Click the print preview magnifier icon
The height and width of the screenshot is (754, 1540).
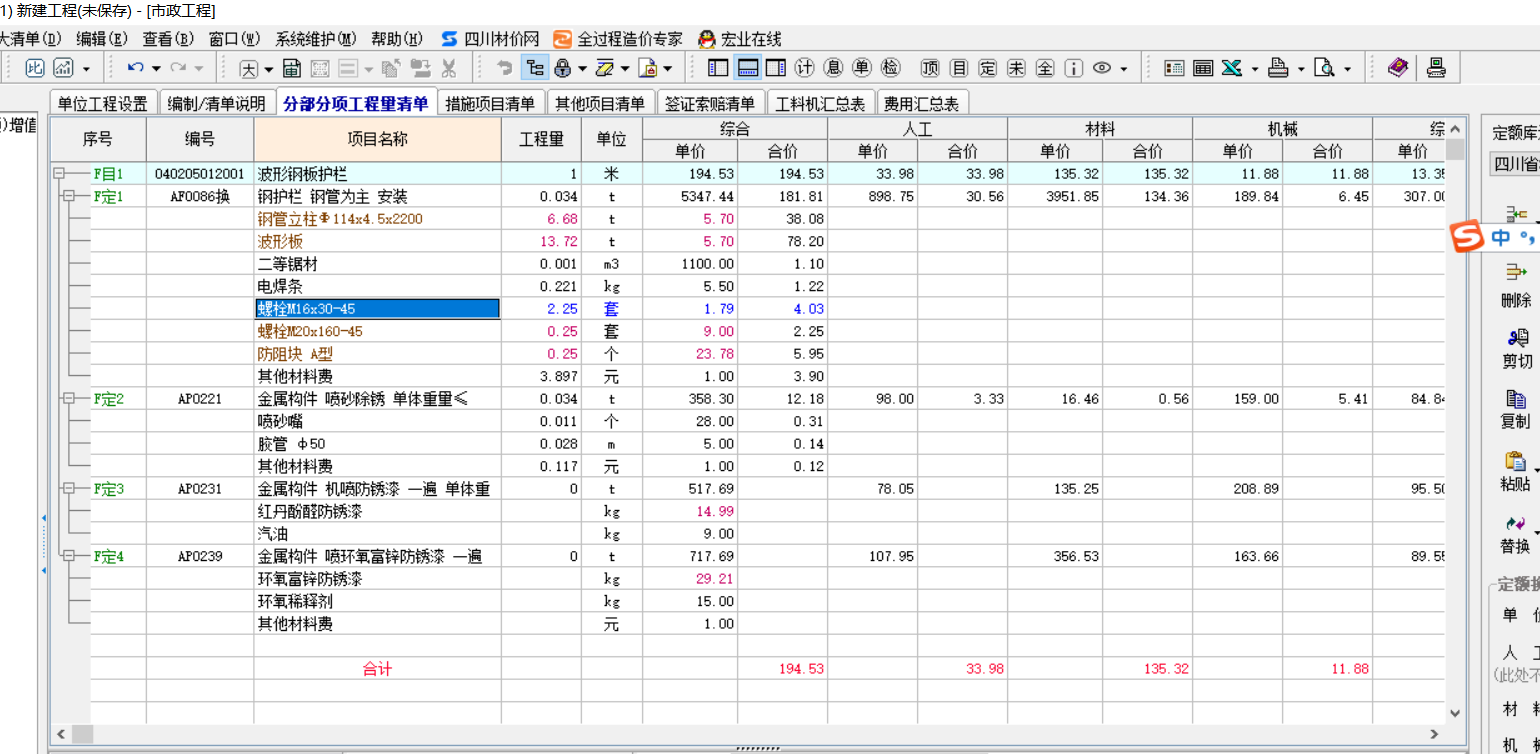tap(1325, 68)
